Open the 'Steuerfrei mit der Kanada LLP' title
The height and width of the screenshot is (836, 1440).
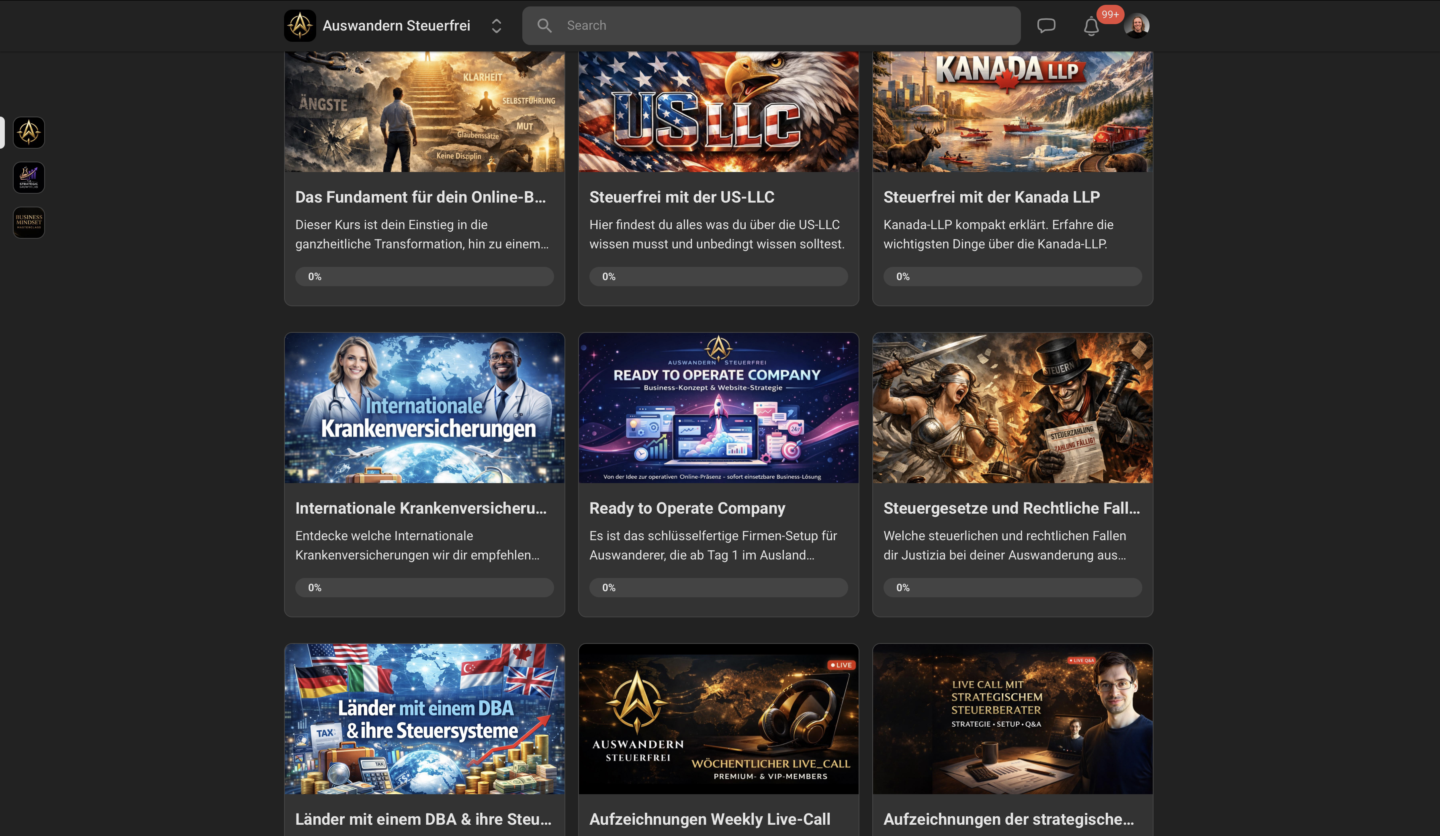(992, 197)
